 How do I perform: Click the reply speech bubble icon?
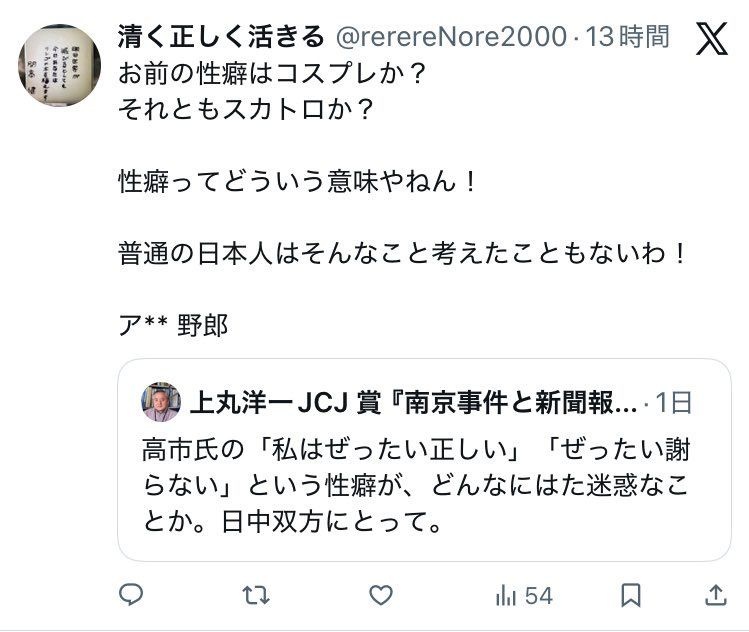[132, 596]
